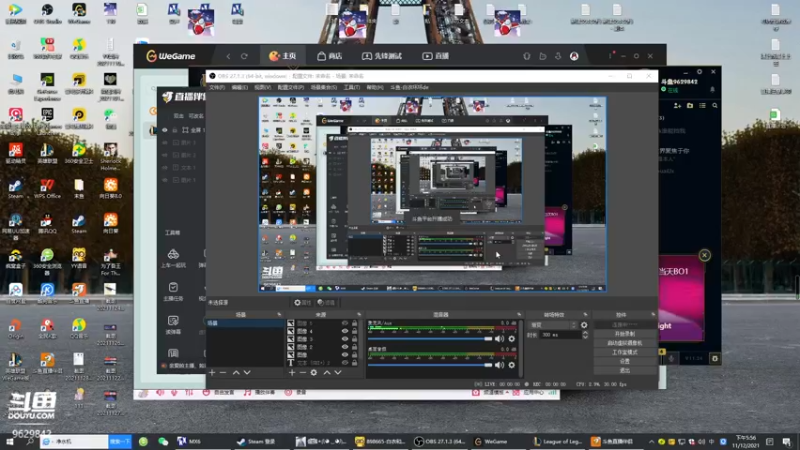Open League of Legends taskbar item

click(558, 441)
